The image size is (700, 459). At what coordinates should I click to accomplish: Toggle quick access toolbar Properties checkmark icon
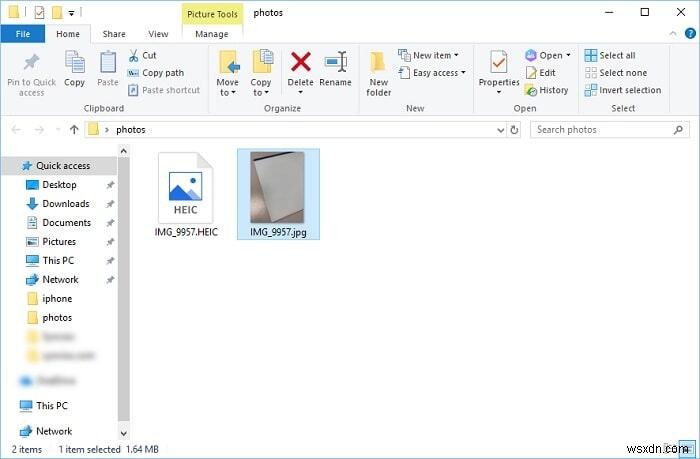coord(39,13)
